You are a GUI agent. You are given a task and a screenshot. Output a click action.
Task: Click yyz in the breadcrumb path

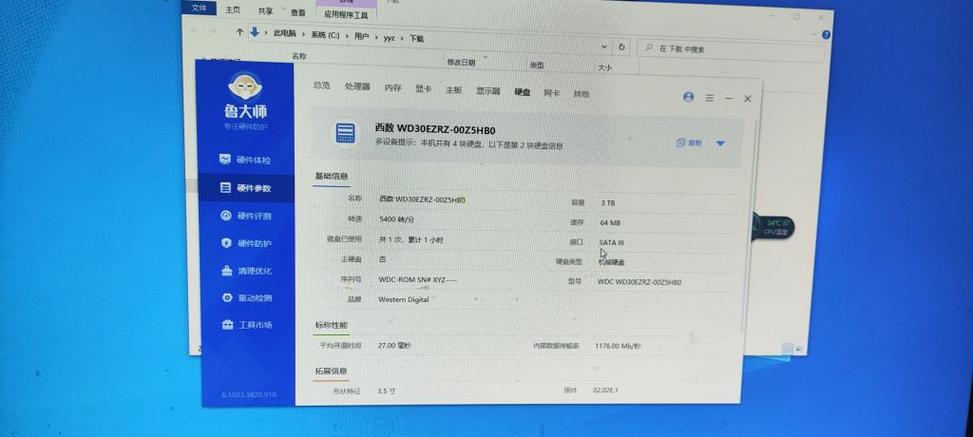[x=389, y=38]
